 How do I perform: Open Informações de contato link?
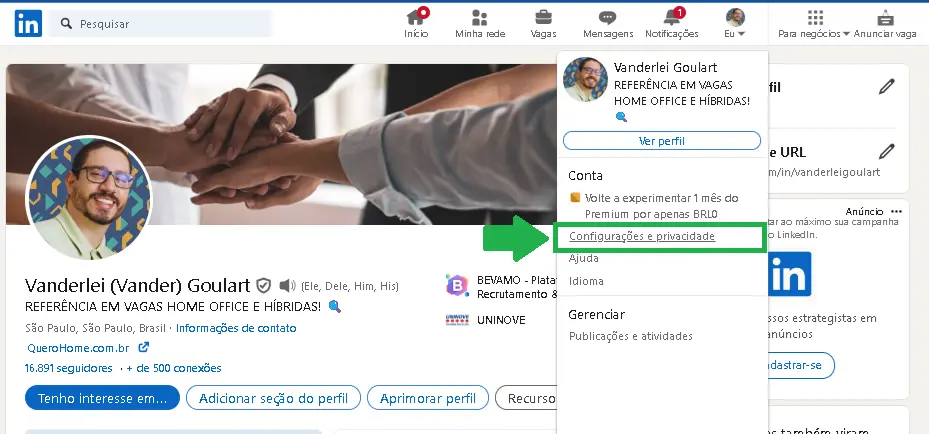click(236, 328)
